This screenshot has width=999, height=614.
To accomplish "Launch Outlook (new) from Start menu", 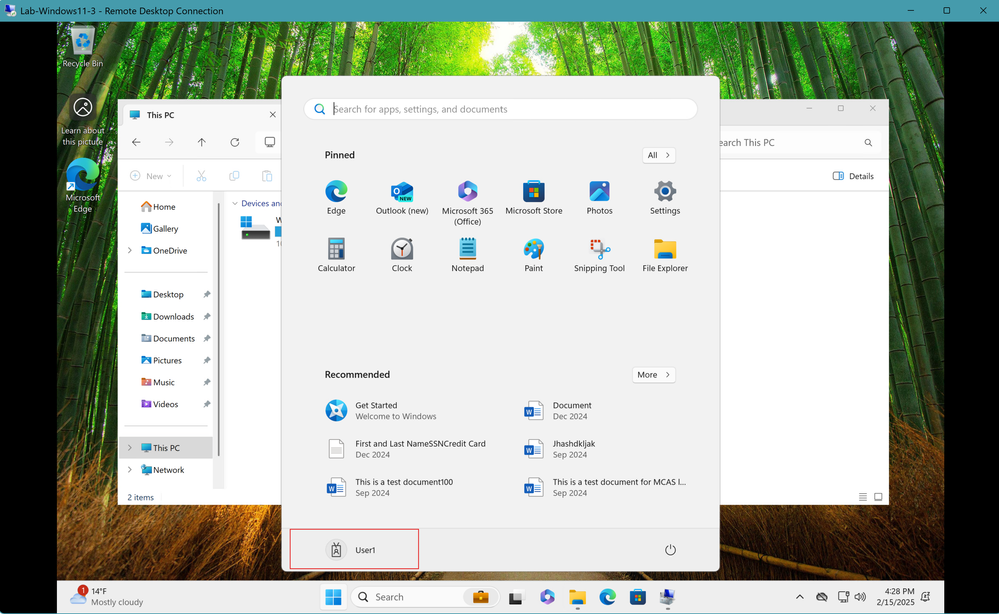I will pos(402,198).
